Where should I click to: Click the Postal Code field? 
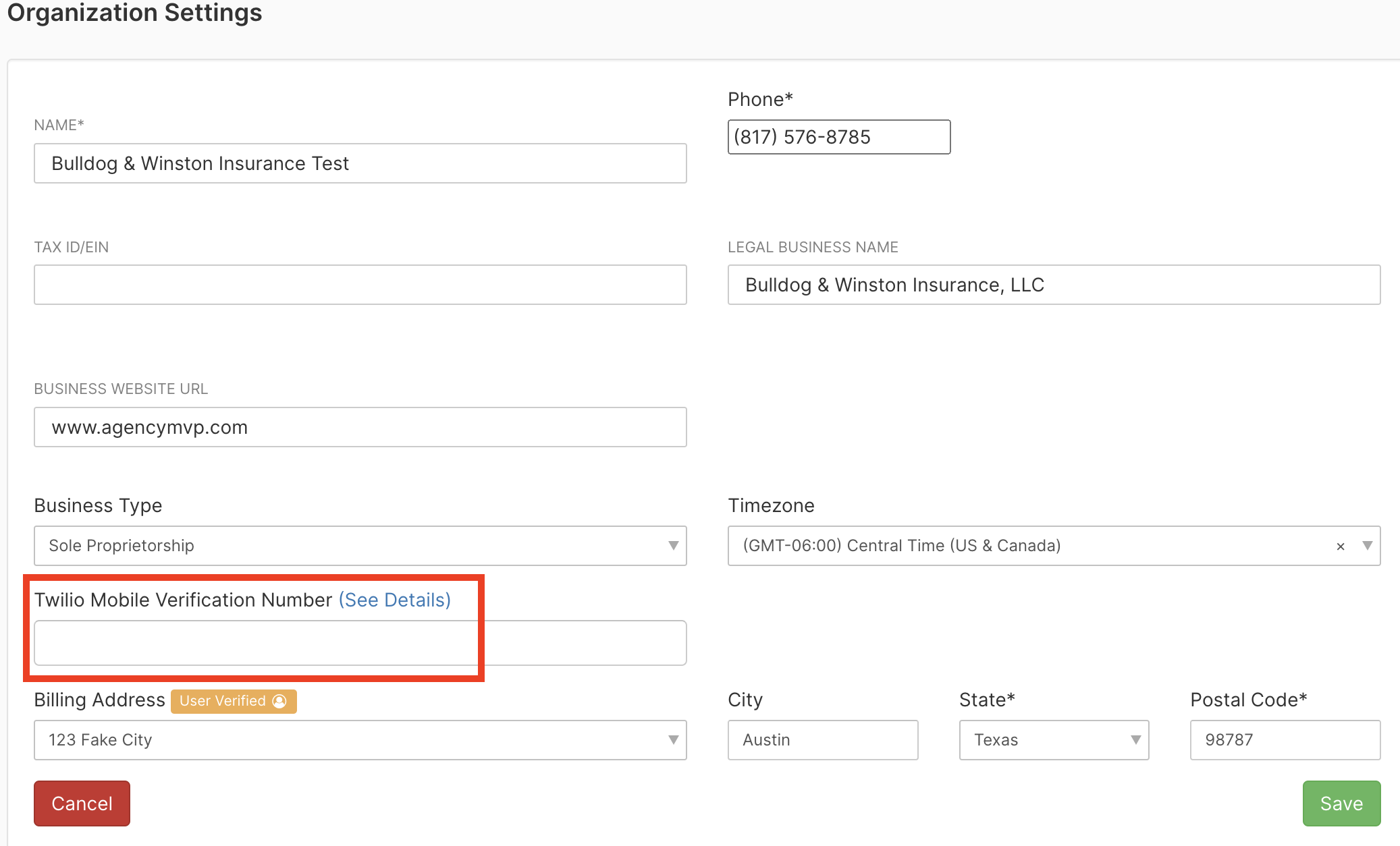1285,740
